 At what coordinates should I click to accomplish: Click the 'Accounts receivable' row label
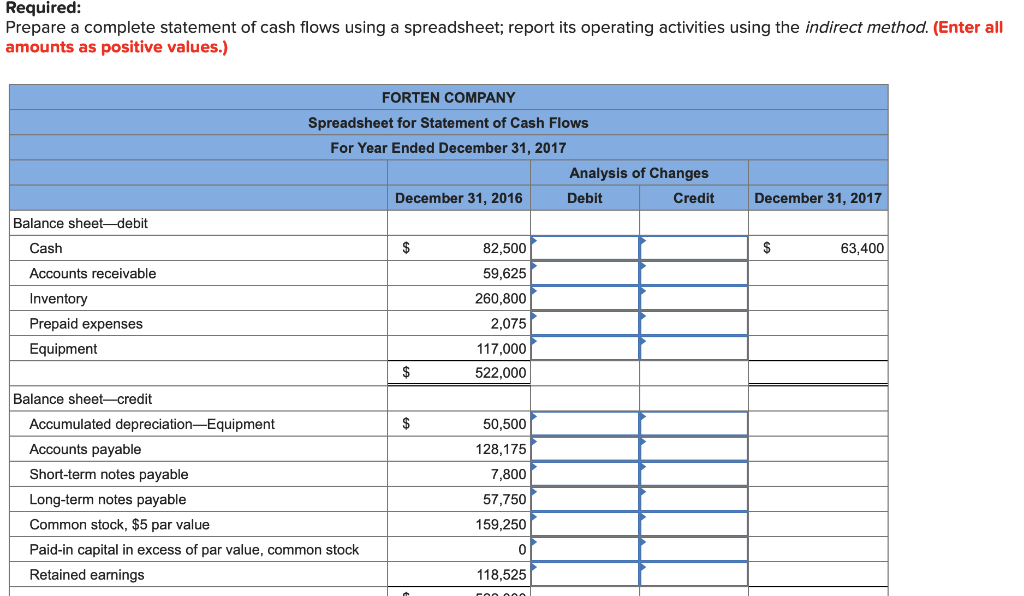93,274
